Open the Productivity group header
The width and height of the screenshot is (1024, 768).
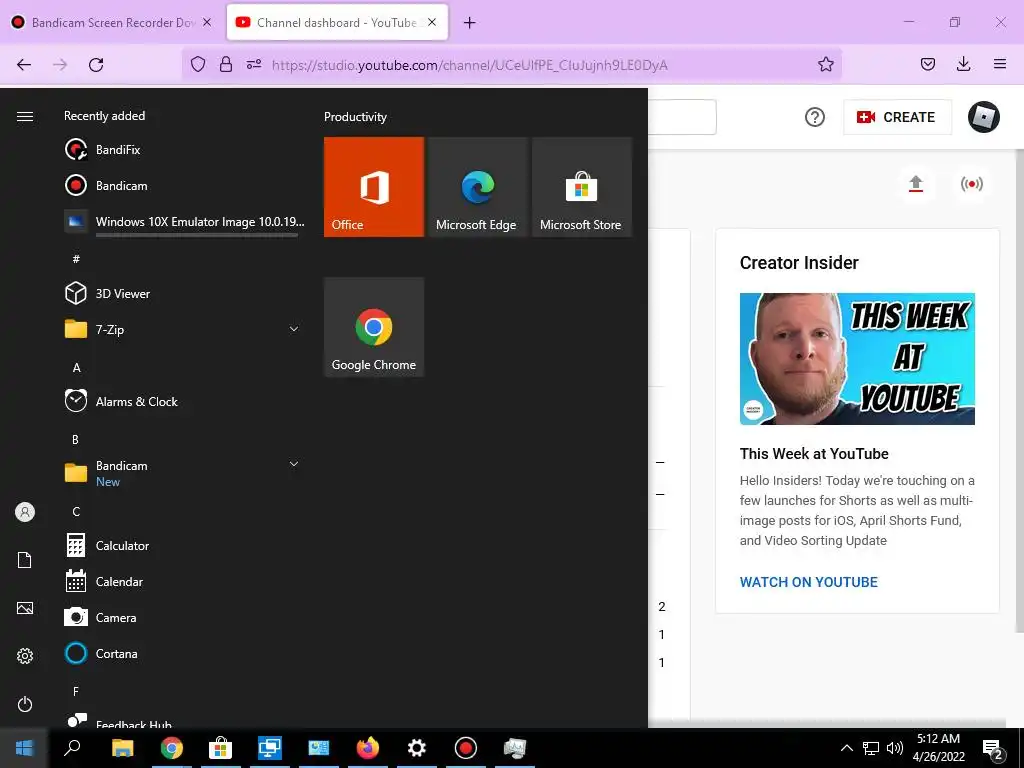click(355, 117)
